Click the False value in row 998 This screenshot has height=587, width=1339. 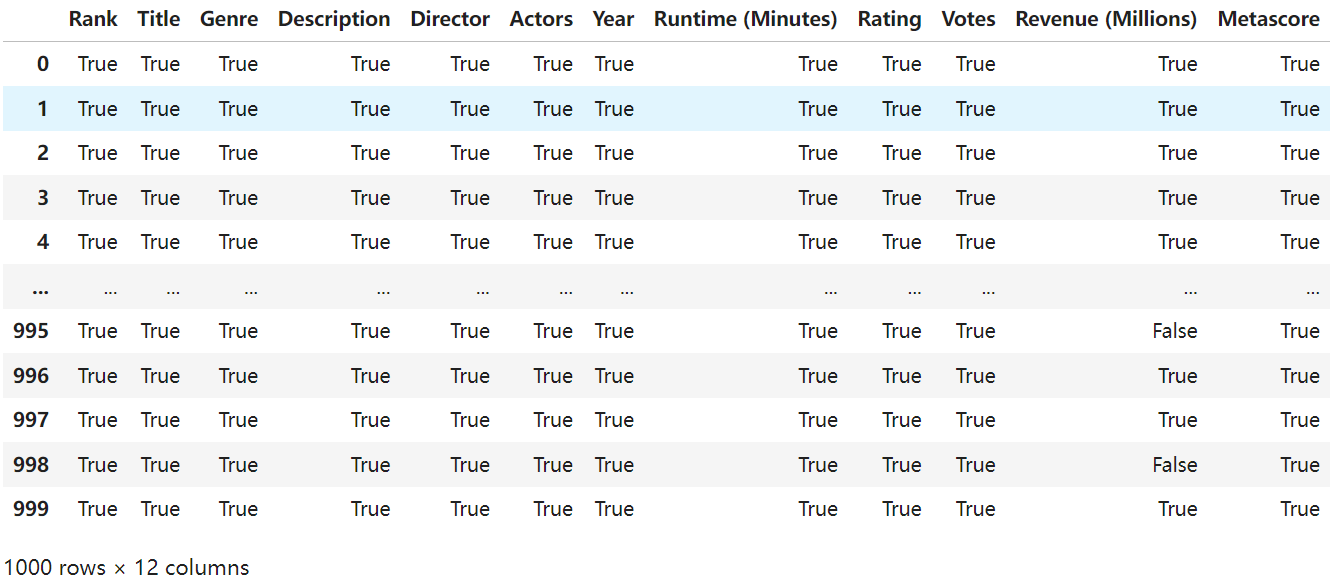pos(1174,465)
